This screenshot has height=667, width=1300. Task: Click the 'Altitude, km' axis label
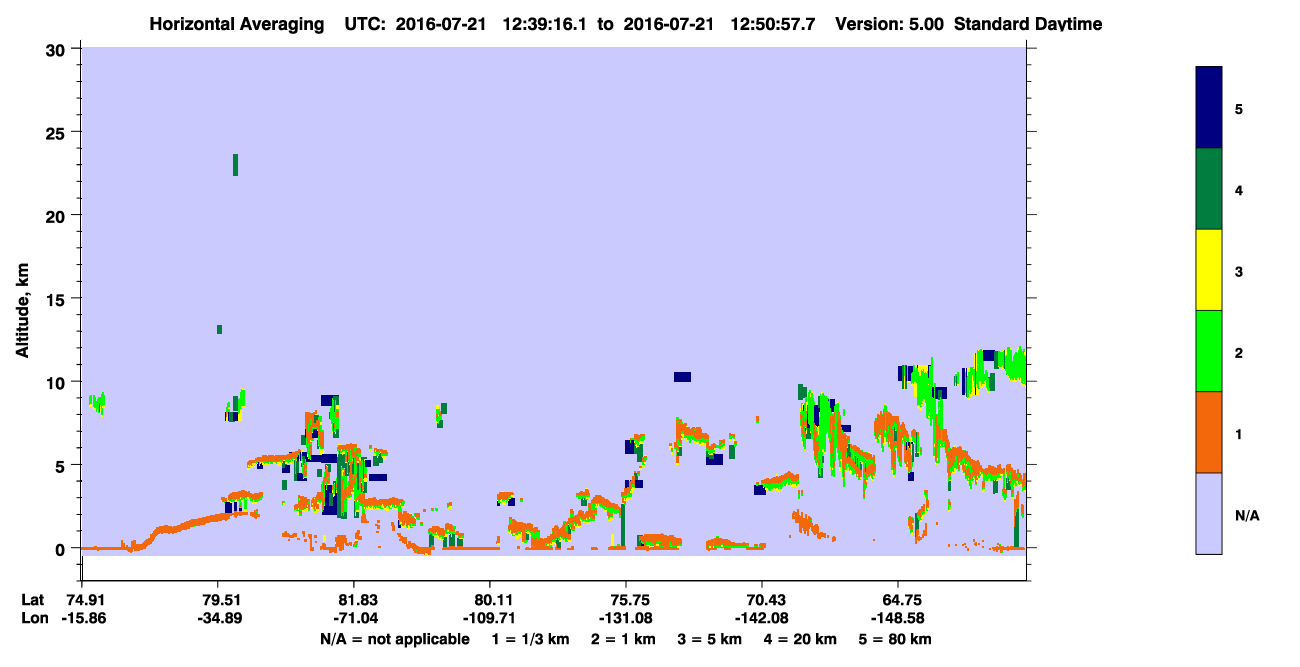click(22, 310)
